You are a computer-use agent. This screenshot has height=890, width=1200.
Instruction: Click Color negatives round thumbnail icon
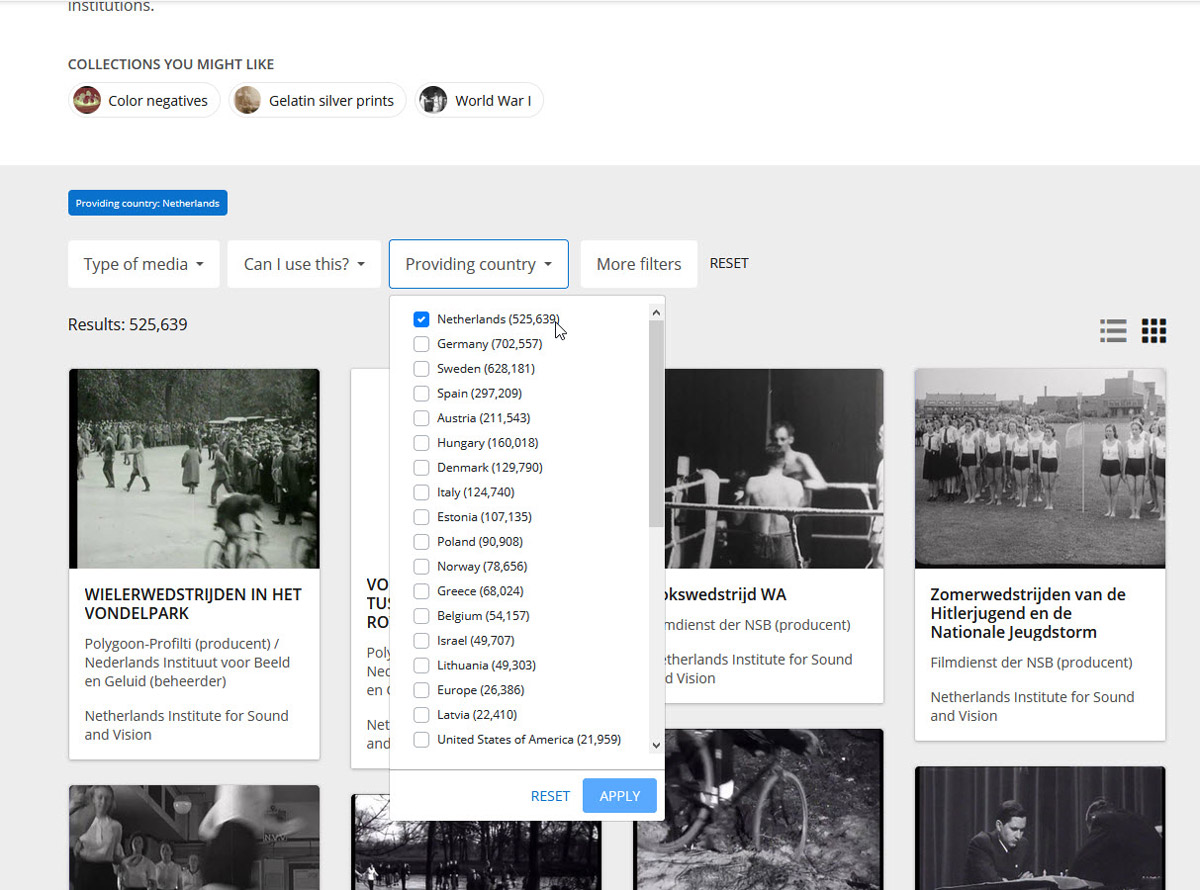coord(87,100)
